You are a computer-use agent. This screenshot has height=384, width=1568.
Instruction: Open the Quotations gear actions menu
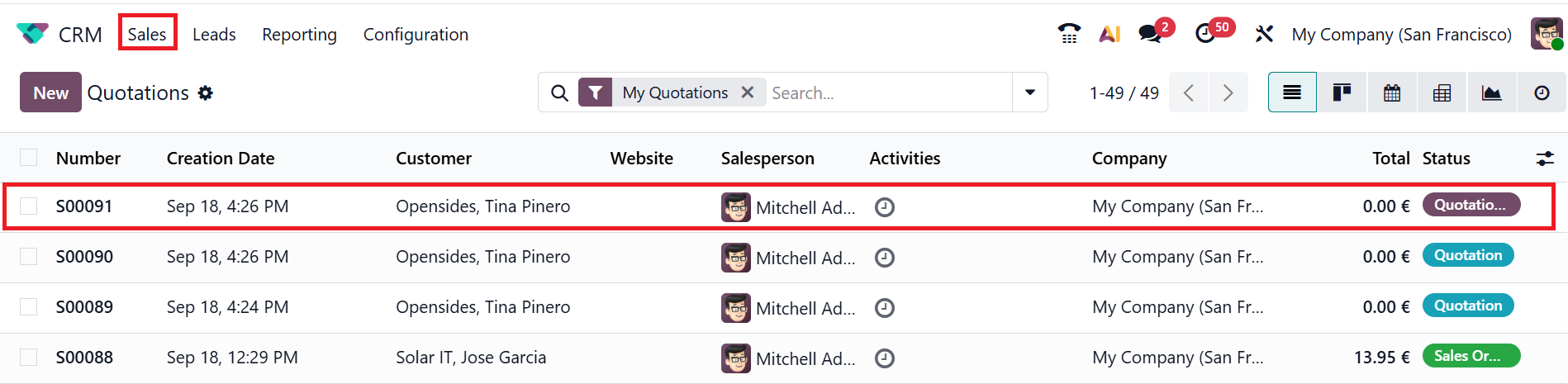coord(206,93)
